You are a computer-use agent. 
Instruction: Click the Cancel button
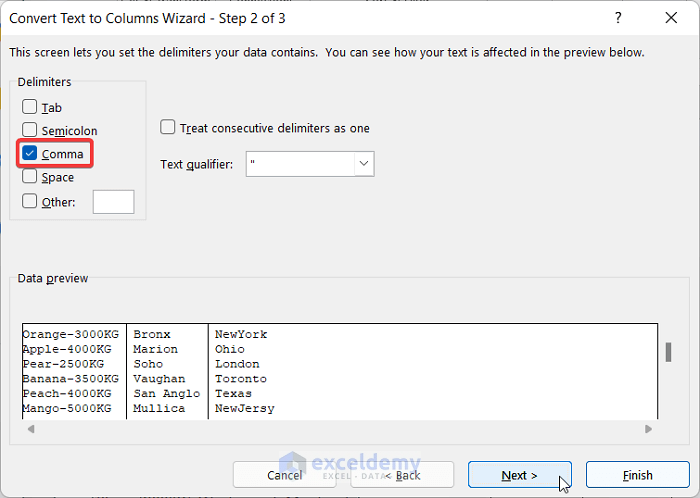284,475
